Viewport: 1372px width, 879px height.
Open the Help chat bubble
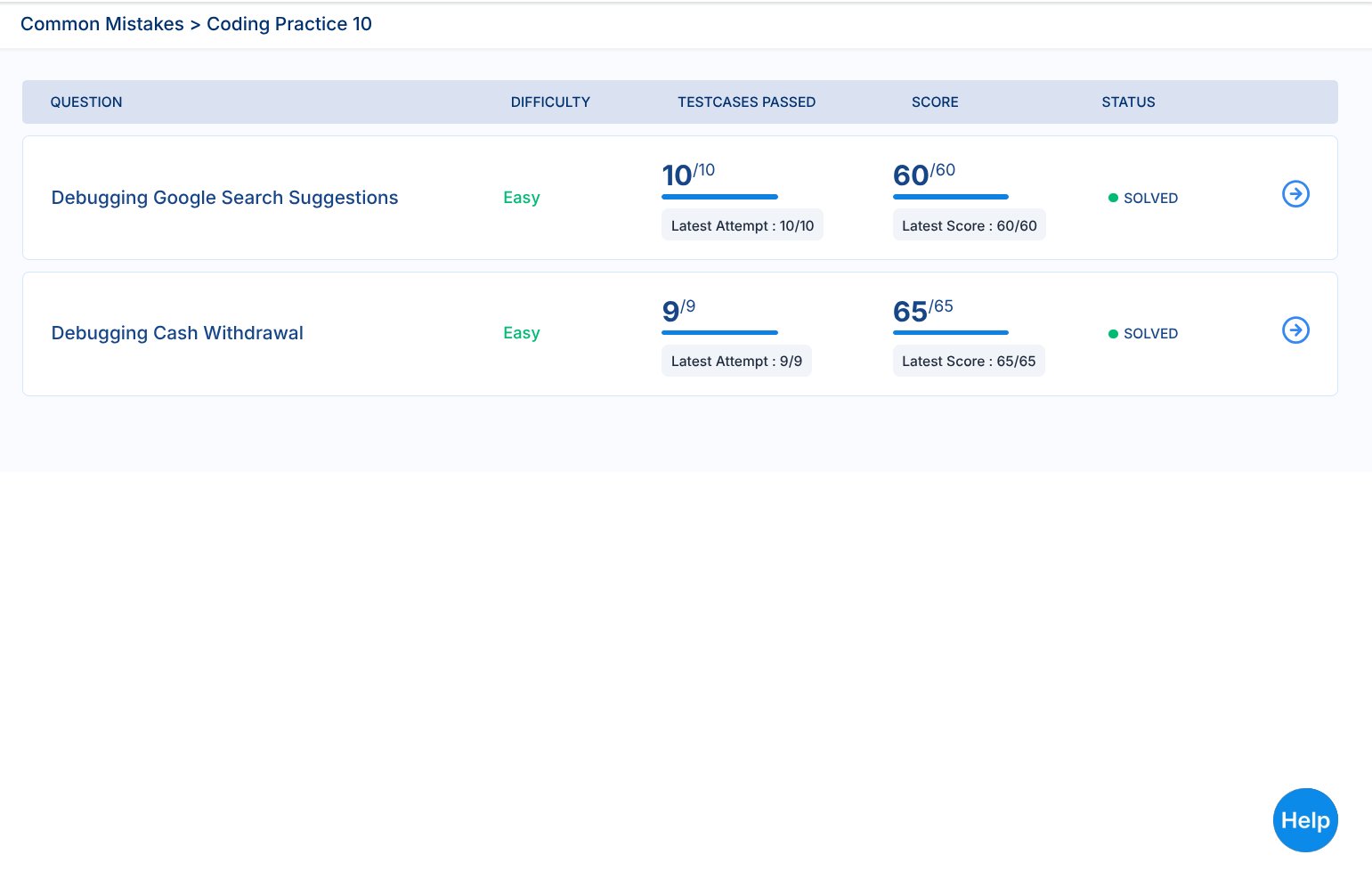click(x=1305, y=820)
